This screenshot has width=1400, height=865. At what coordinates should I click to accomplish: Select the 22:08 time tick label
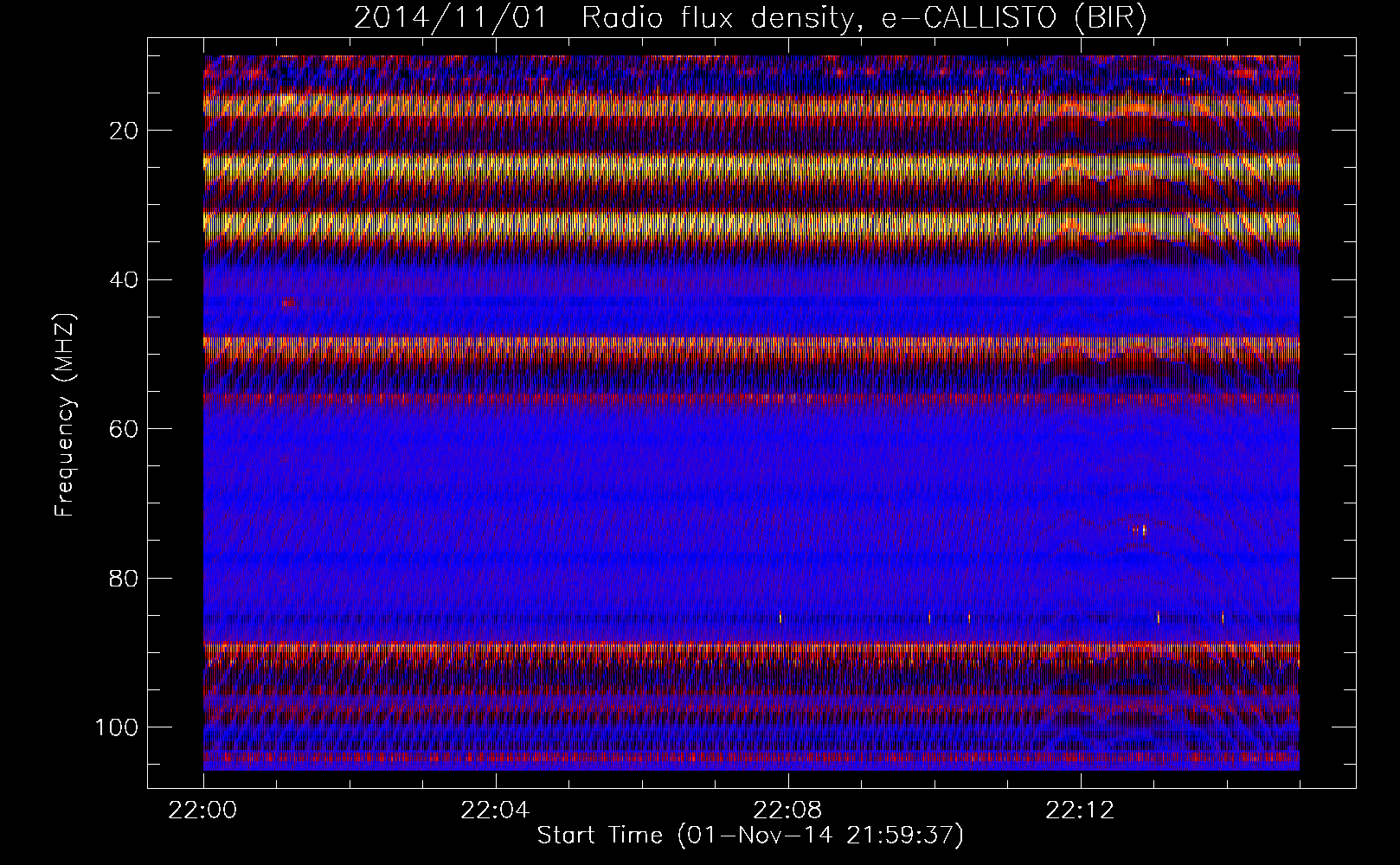(x=788, y=811)
